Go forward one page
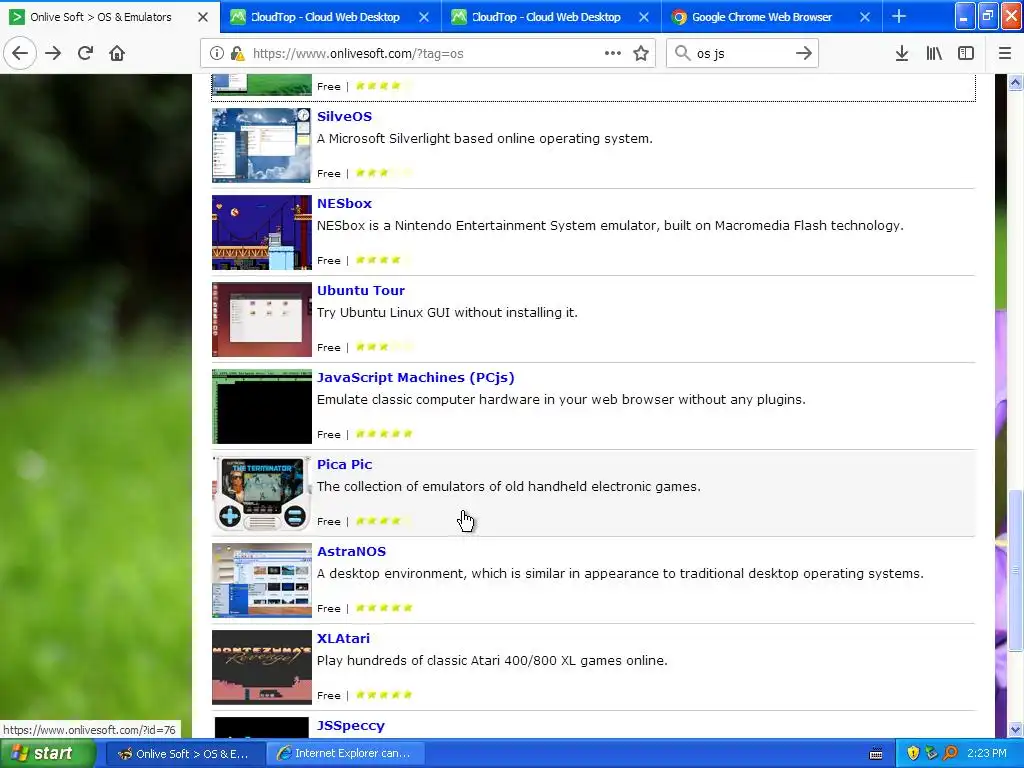This screenshot has height=768, width=1024. [x=53, y=54]
